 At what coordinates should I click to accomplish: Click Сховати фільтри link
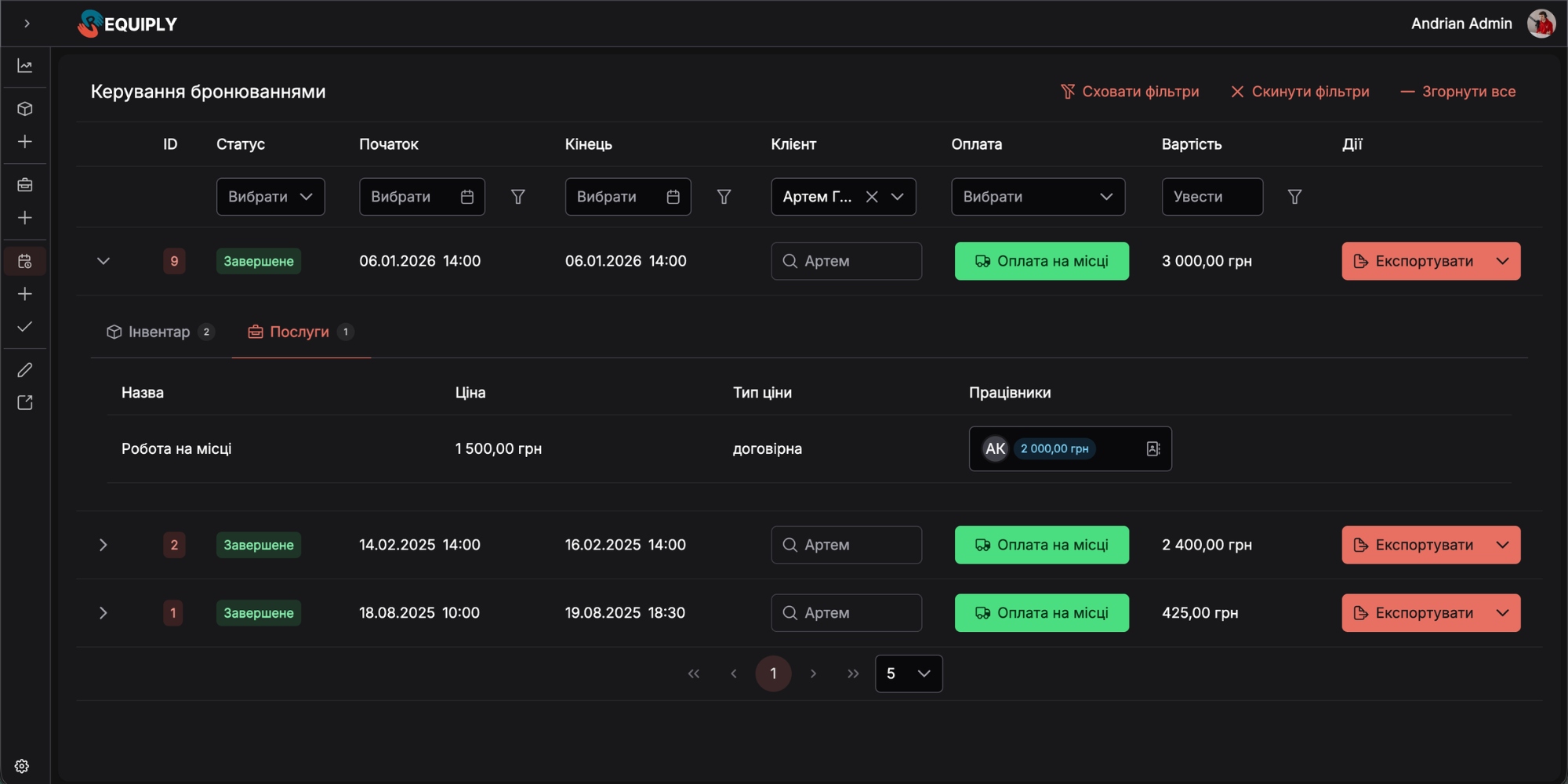click(x=1130, y=92)
